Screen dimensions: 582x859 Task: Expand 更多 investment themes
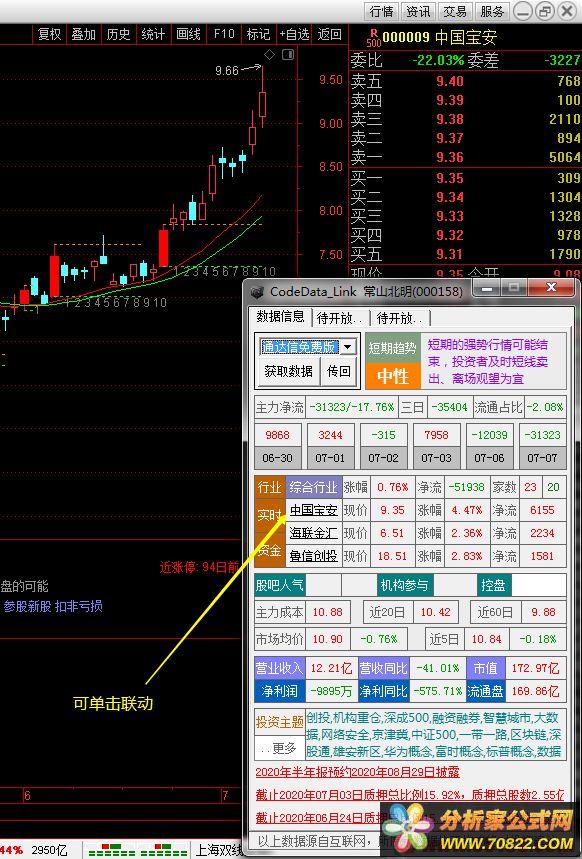coord(279,748)
